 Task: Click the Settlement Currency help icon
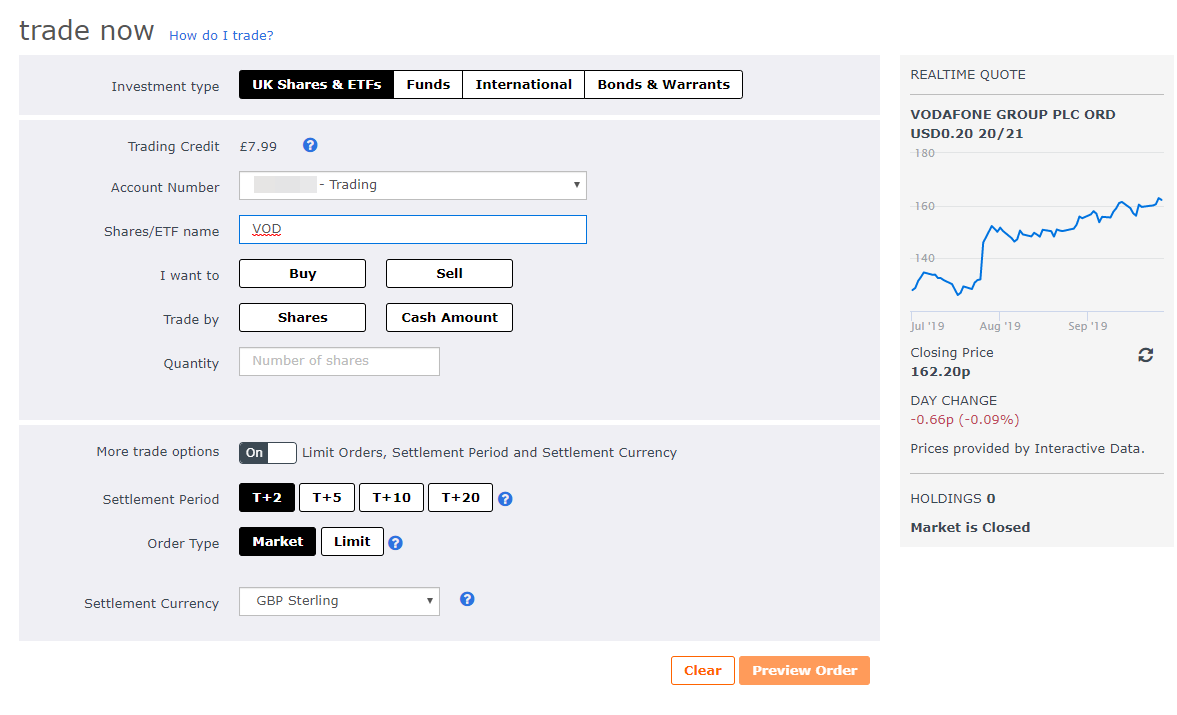467,600
